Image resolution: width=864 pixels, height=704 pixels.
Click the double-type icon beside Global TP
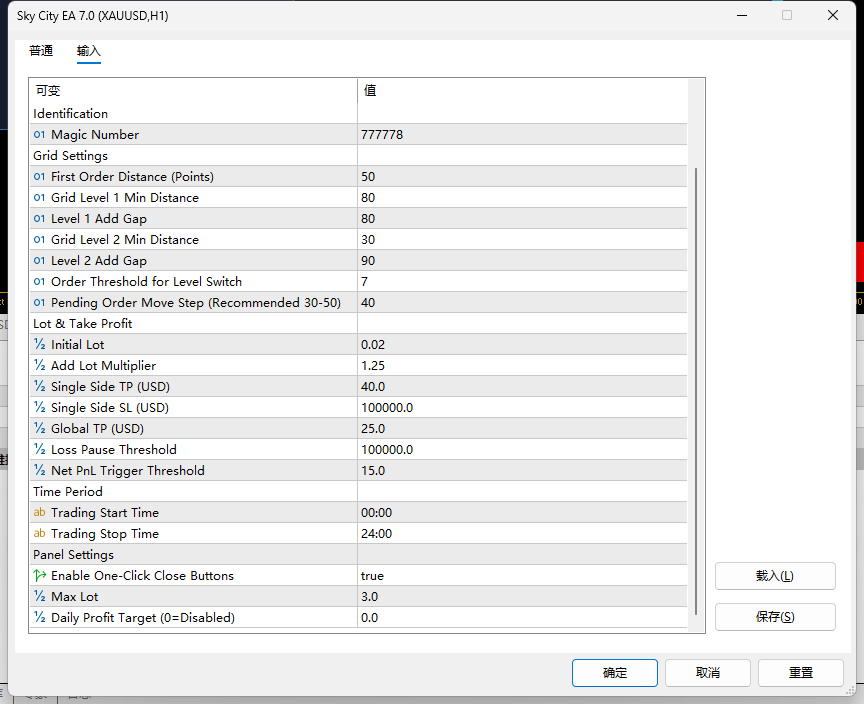39,428
